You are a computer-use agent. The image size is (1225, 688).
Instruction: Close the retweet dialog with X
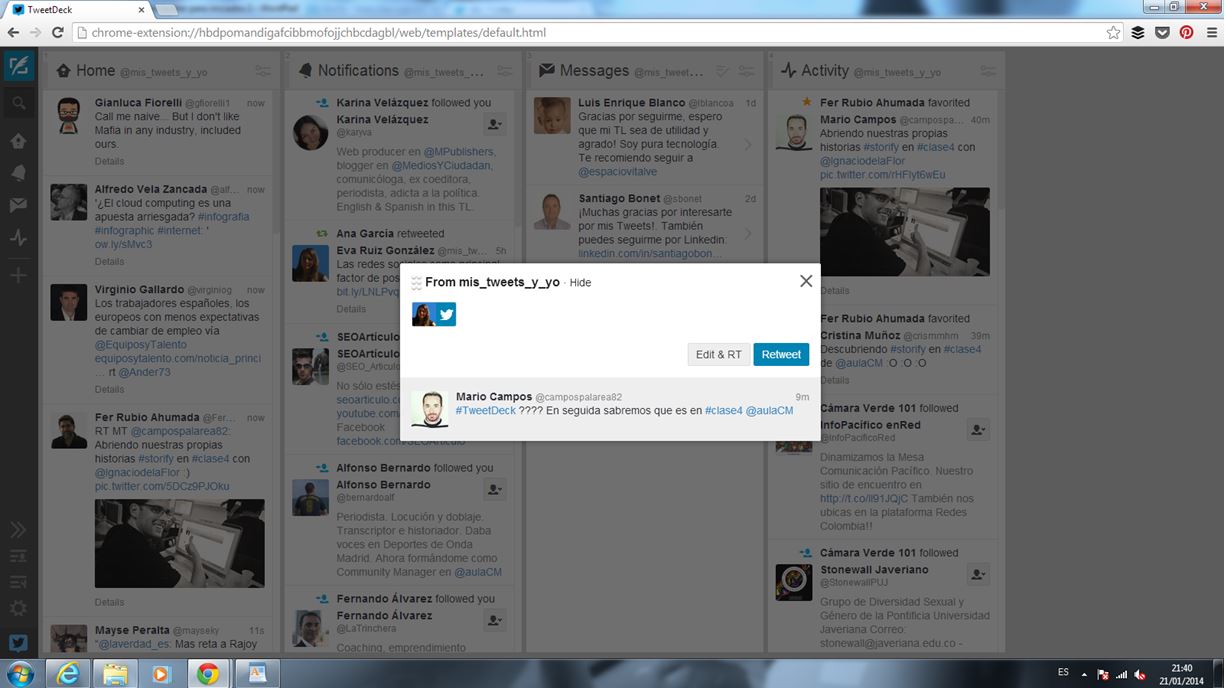(x=806, y=281)
